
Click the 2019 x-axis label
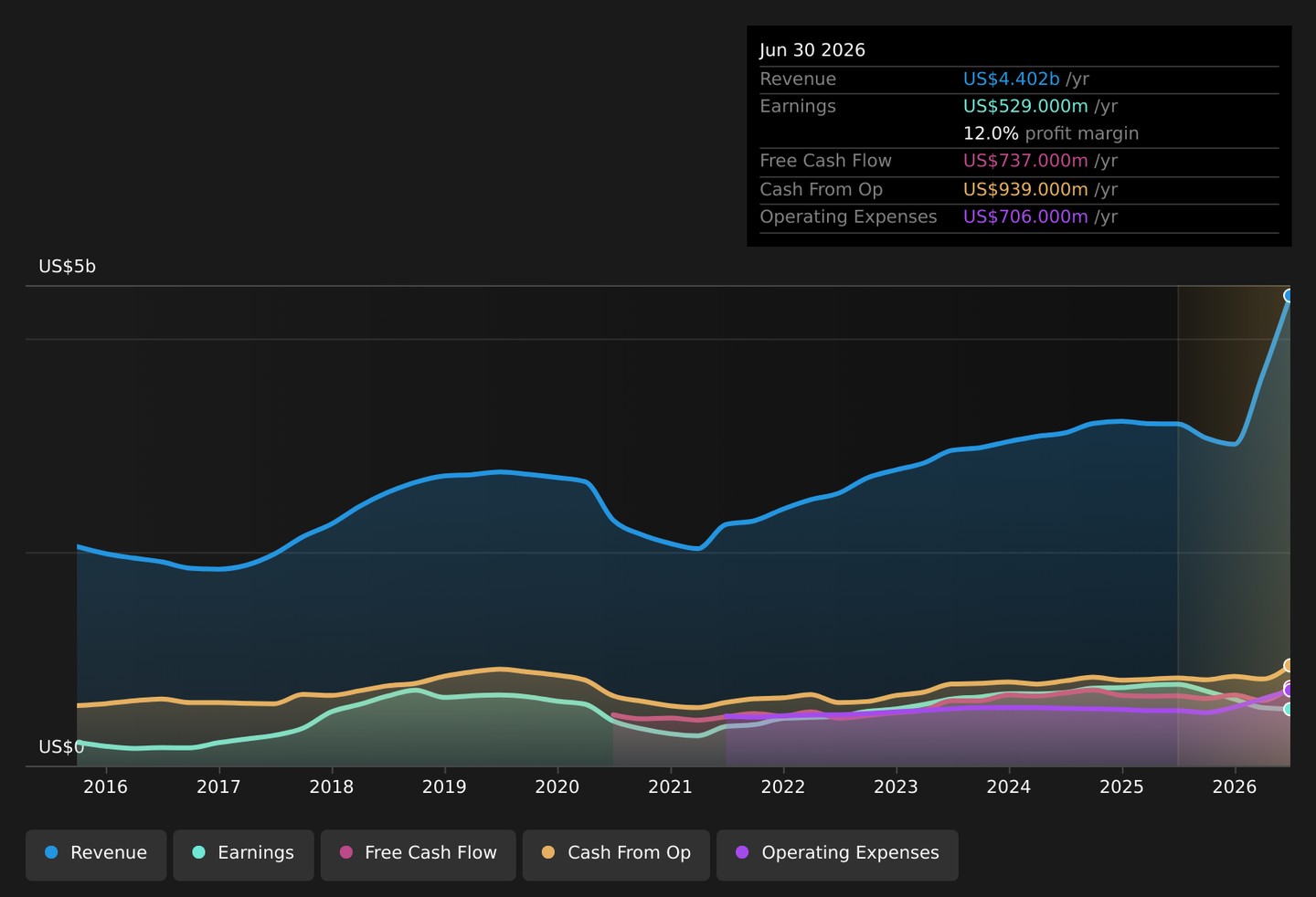(444, 787)
